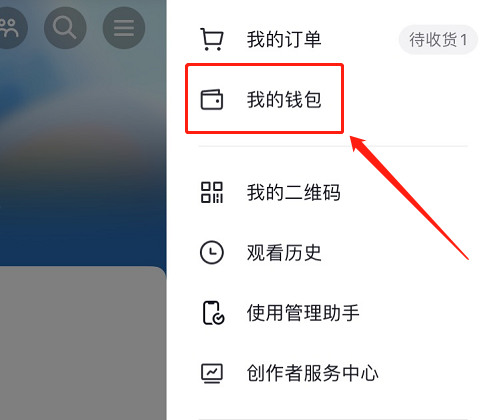Click the shopping cart icon
Image resolution: width=499 pixels, height=420 pixels.
(x=212, y=39)
